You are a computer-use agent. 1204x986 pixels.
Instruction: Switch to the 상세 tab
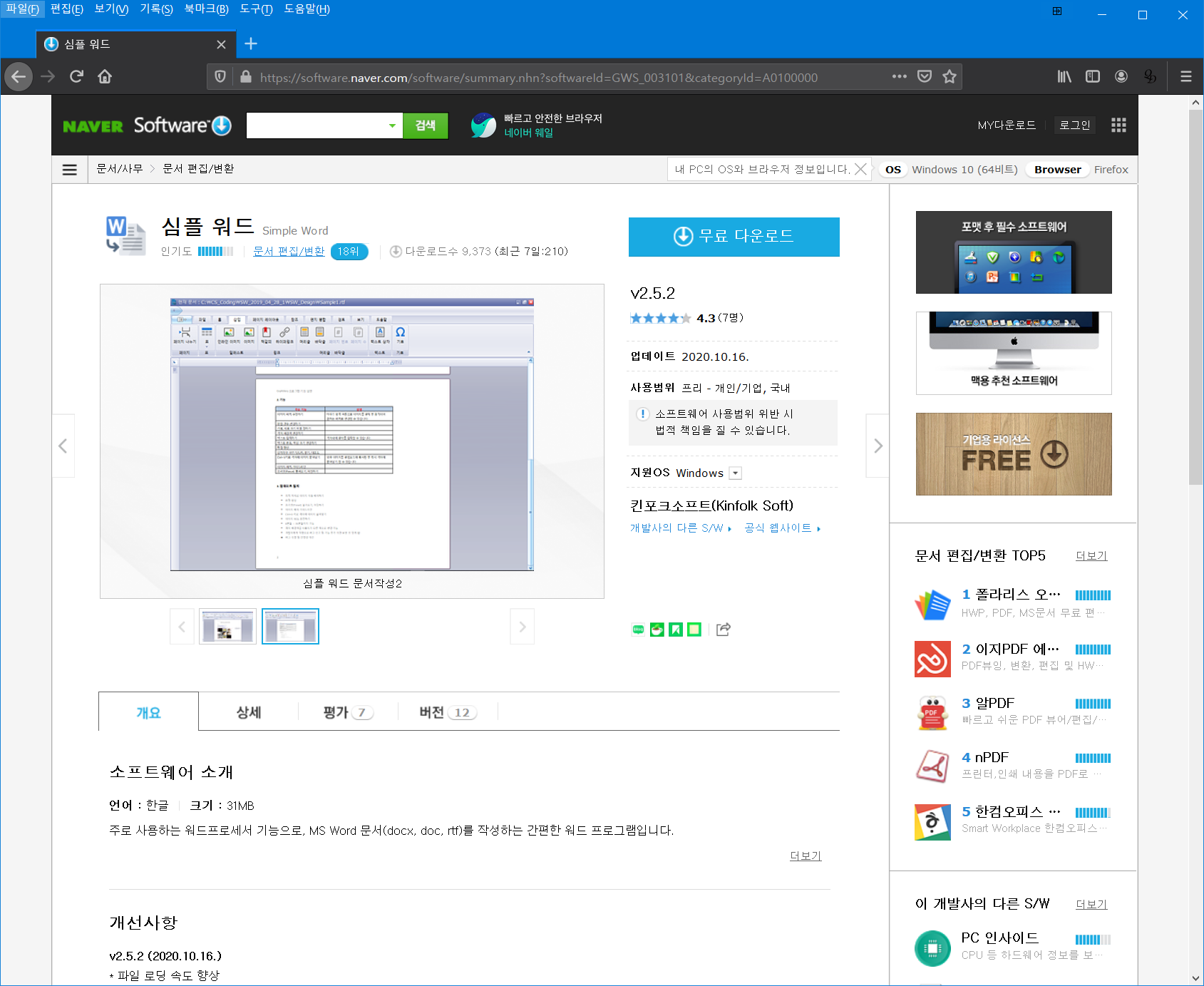[249, 712]
